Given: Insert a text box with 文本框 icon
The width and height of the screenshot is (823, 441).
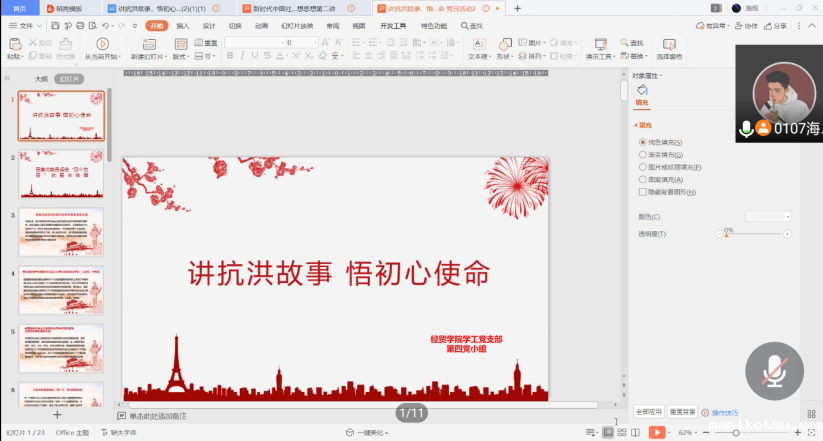Looking at the screenshot, I should [x=478, y=44].
